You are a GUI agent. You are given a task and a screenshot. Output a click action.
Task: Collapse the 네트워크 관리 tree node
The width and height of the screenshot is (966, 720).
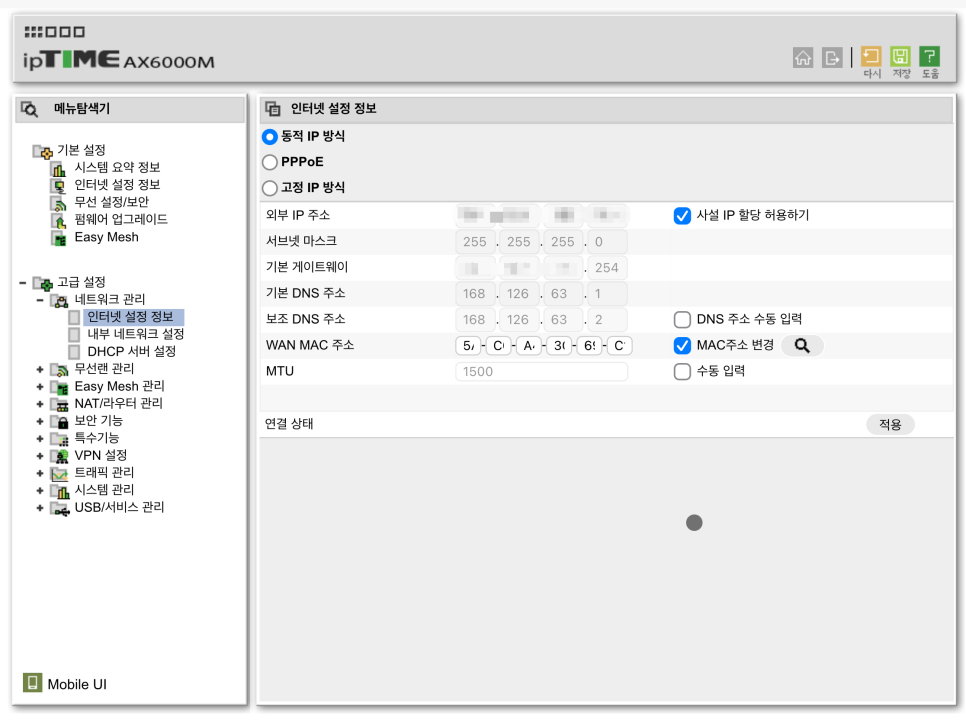coord(40,301)
